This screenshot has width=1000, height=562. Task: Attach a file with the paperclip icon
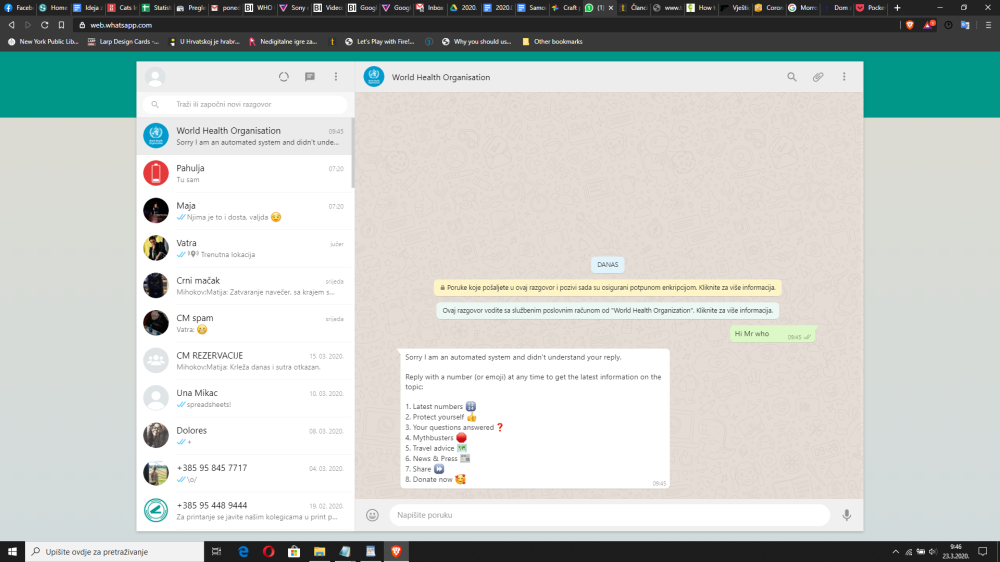(818, 77)
